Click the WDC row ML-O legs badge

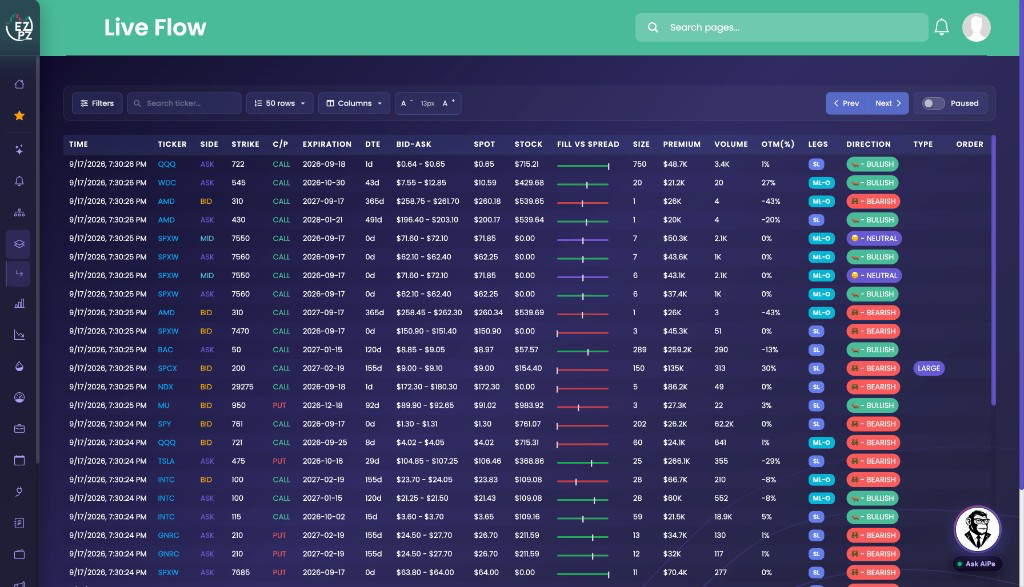click(822, 183)
